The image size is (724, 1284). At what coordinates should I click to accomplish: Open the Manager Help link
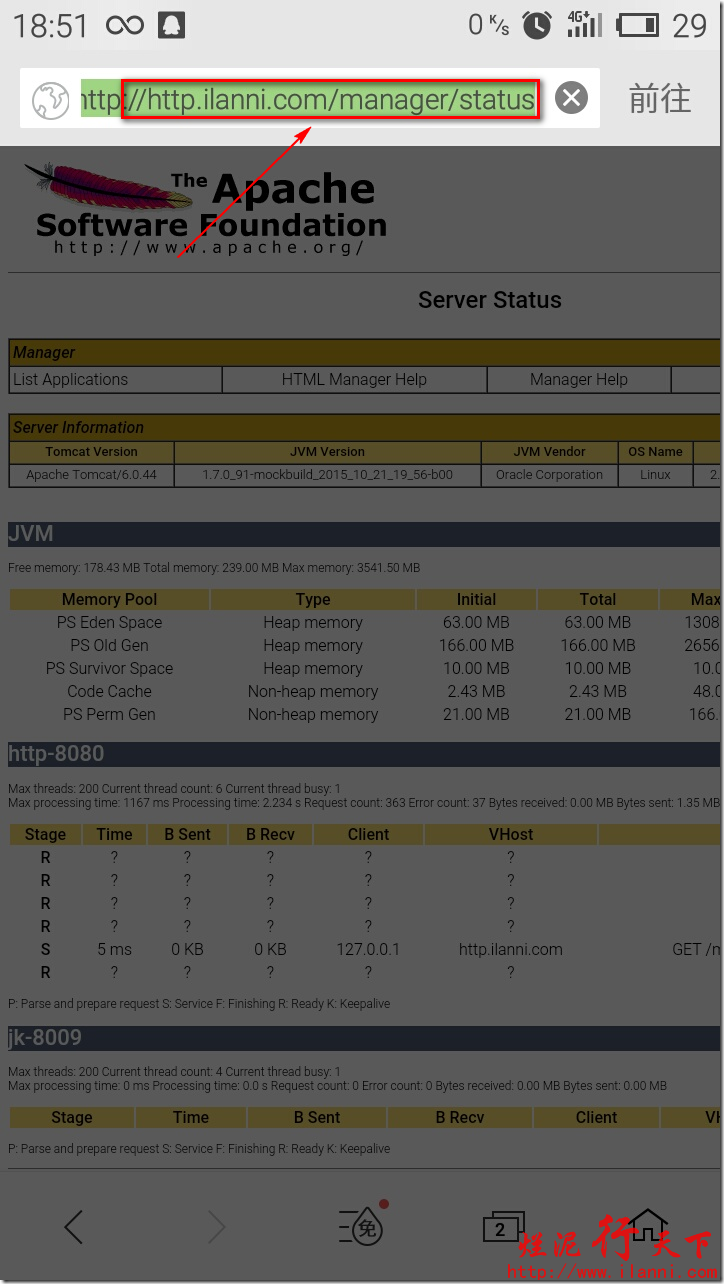pyautogui.click(x=579, y=380)
